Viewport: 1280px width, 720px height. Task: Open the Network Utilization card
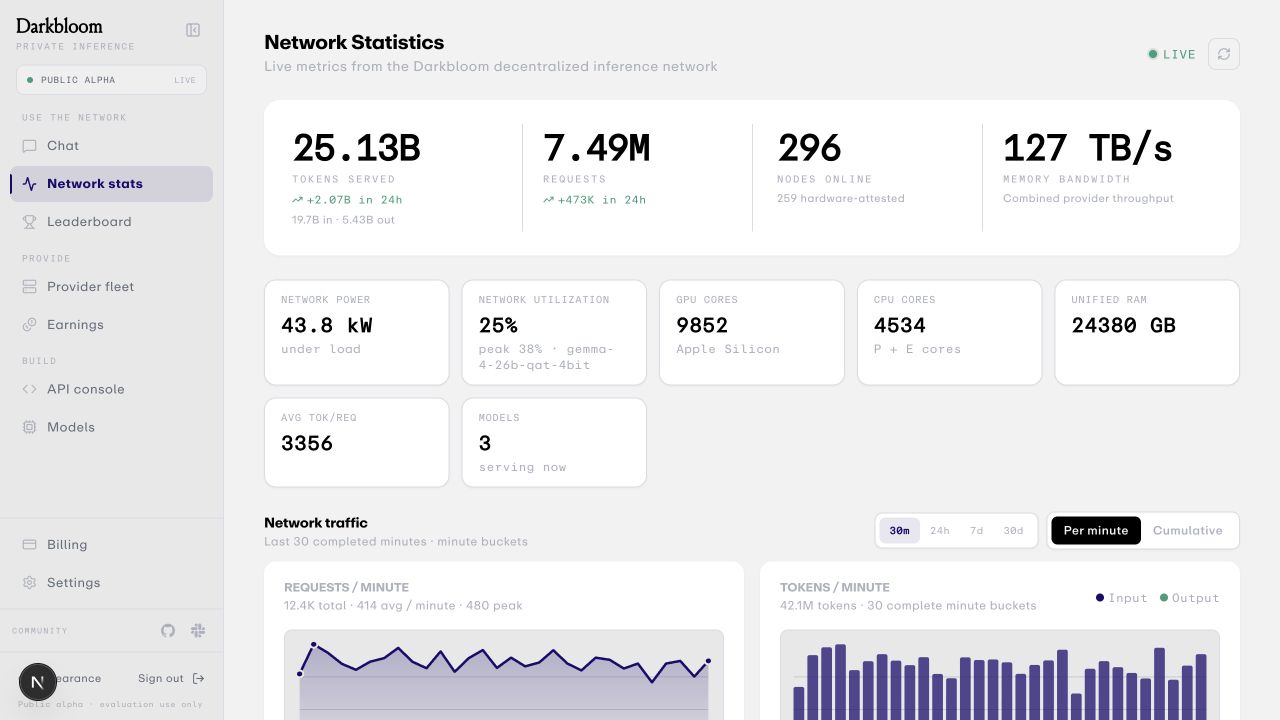click(x=554, y=332)
